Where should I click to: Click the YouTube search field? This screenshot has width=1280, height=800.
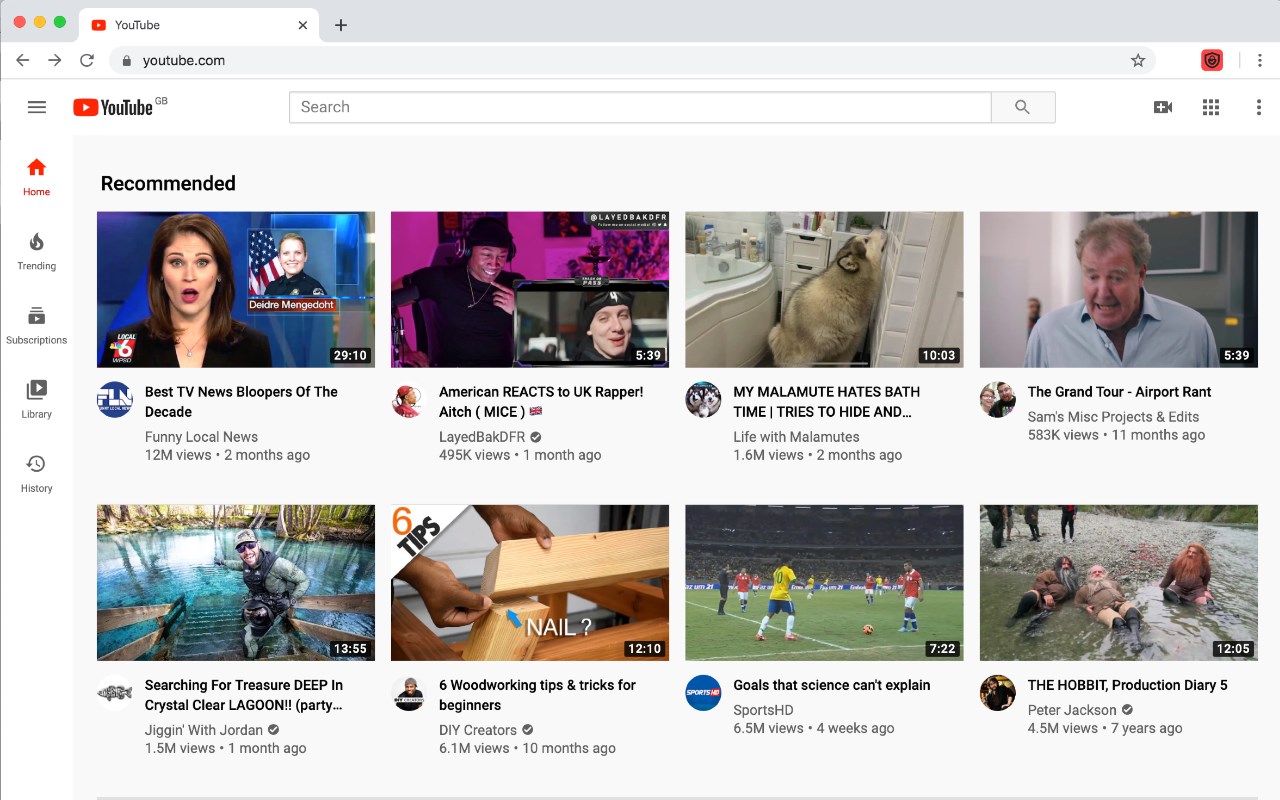(x=640, y=107)
